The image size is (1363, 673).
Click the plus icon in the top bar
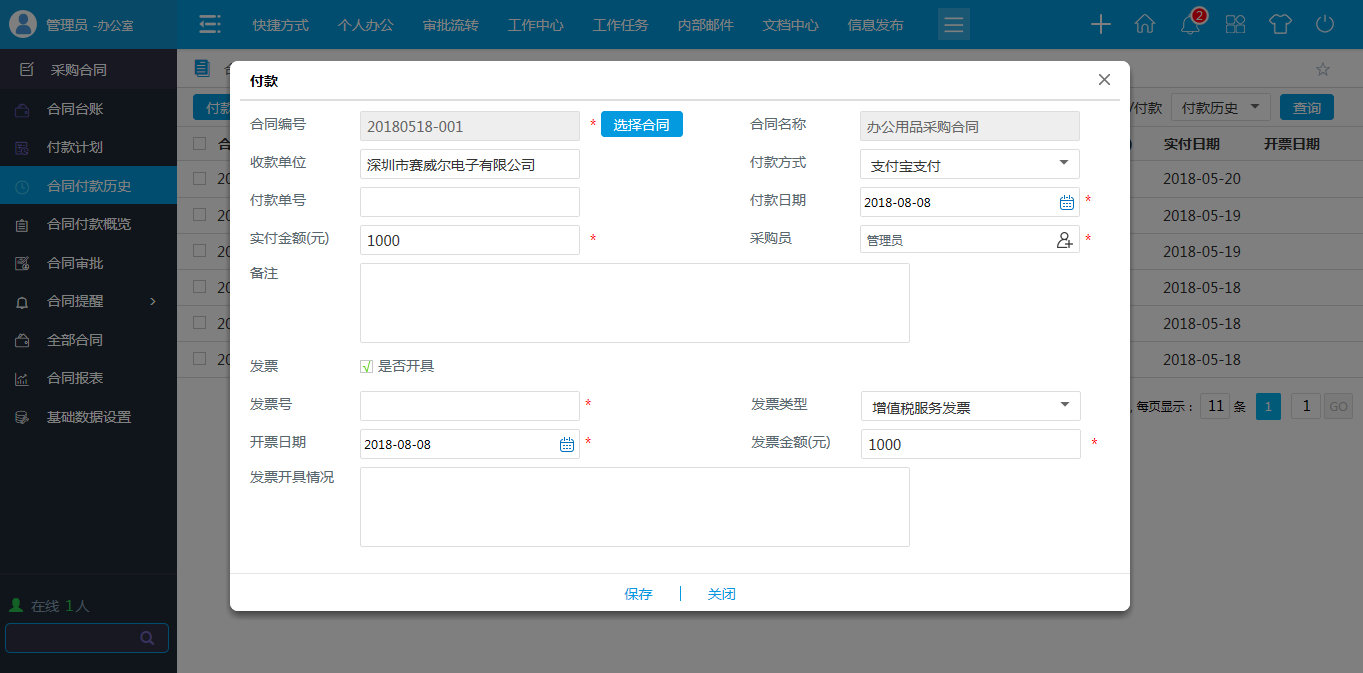point(1100,24)
